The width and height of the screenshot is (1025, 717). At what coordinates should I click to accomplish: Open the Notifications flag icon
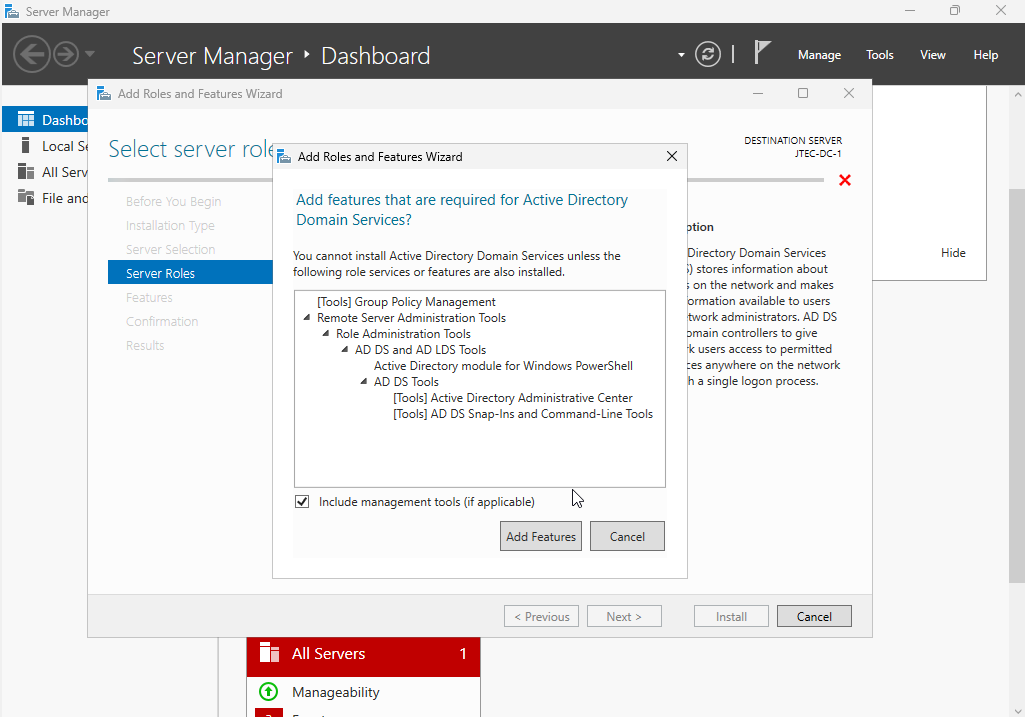tap(762, 52)
